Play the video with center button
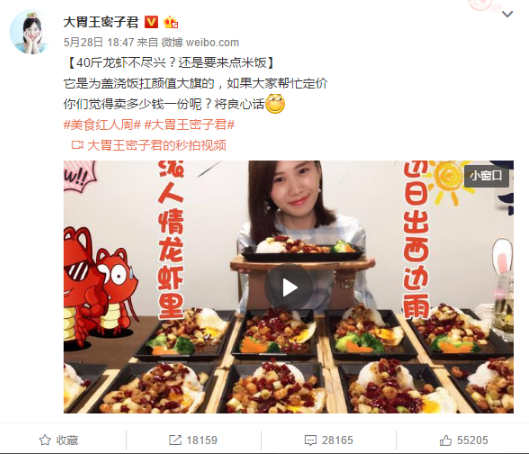Screen dimensions: 529x454 click(289, 287)
